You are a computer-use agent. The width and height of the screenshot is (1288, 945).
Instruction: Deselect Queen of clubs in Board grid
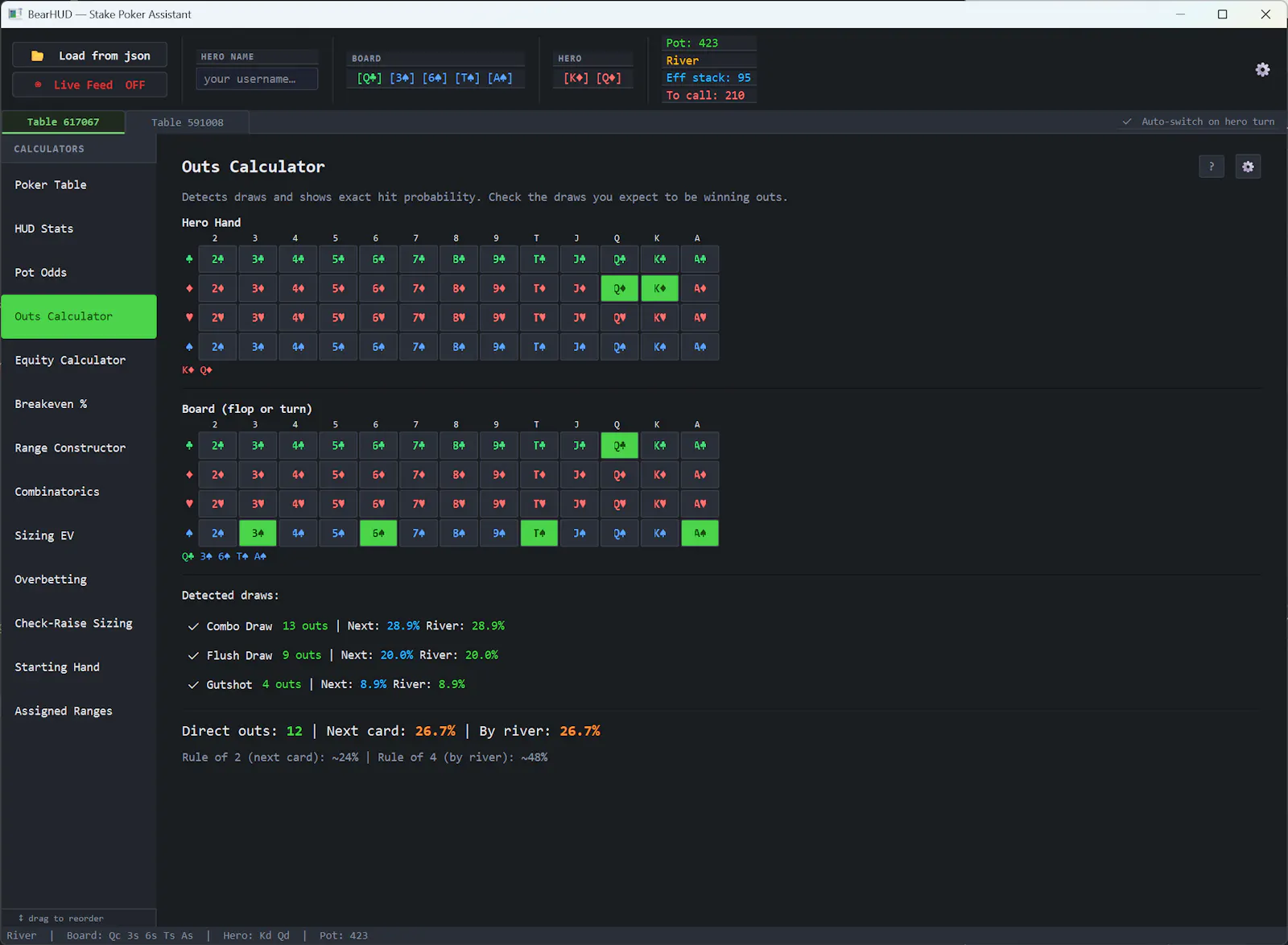619,445
